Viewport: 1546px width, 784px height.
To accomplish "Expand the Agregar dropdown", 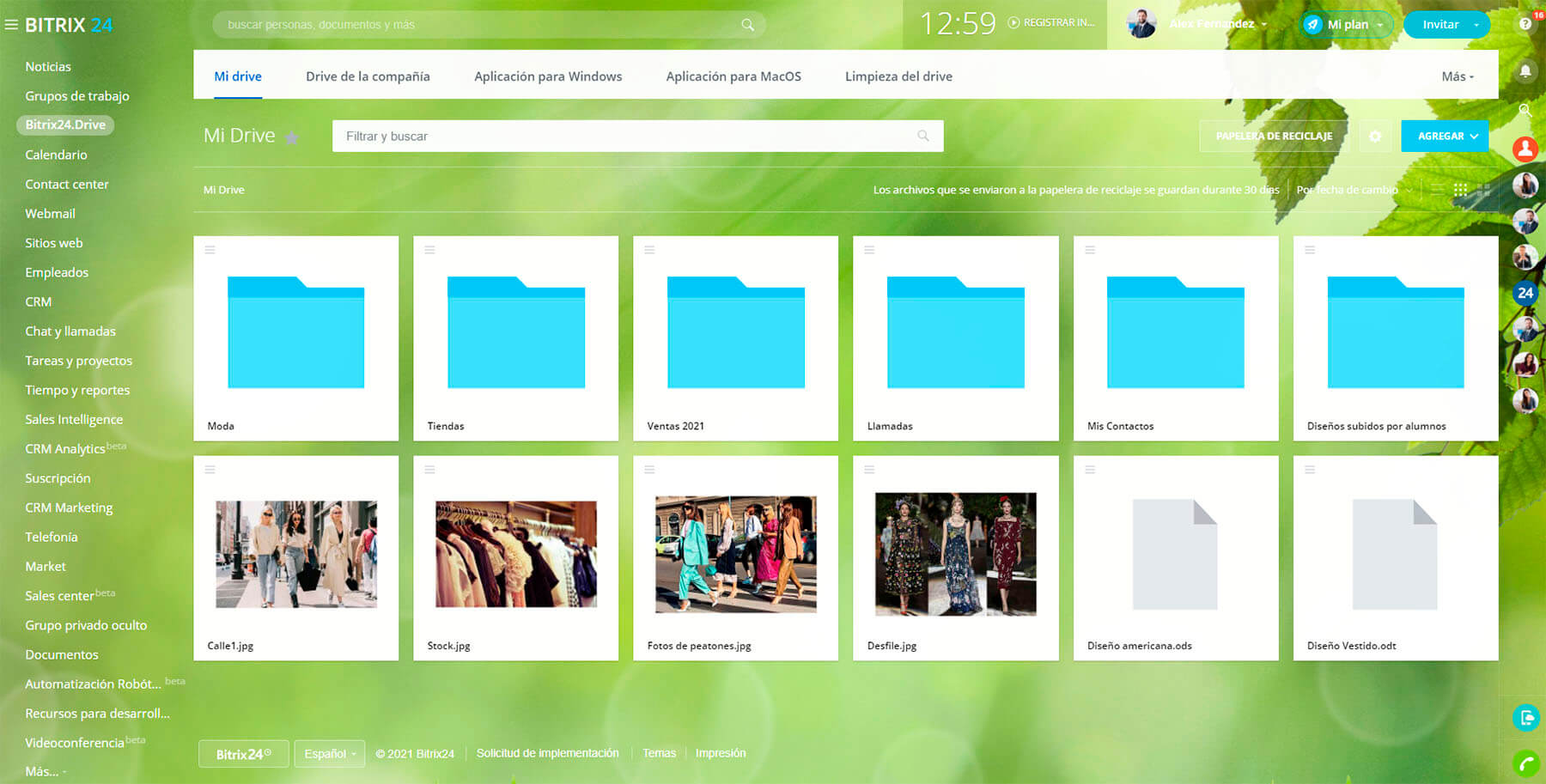I will click(1474, 137).
